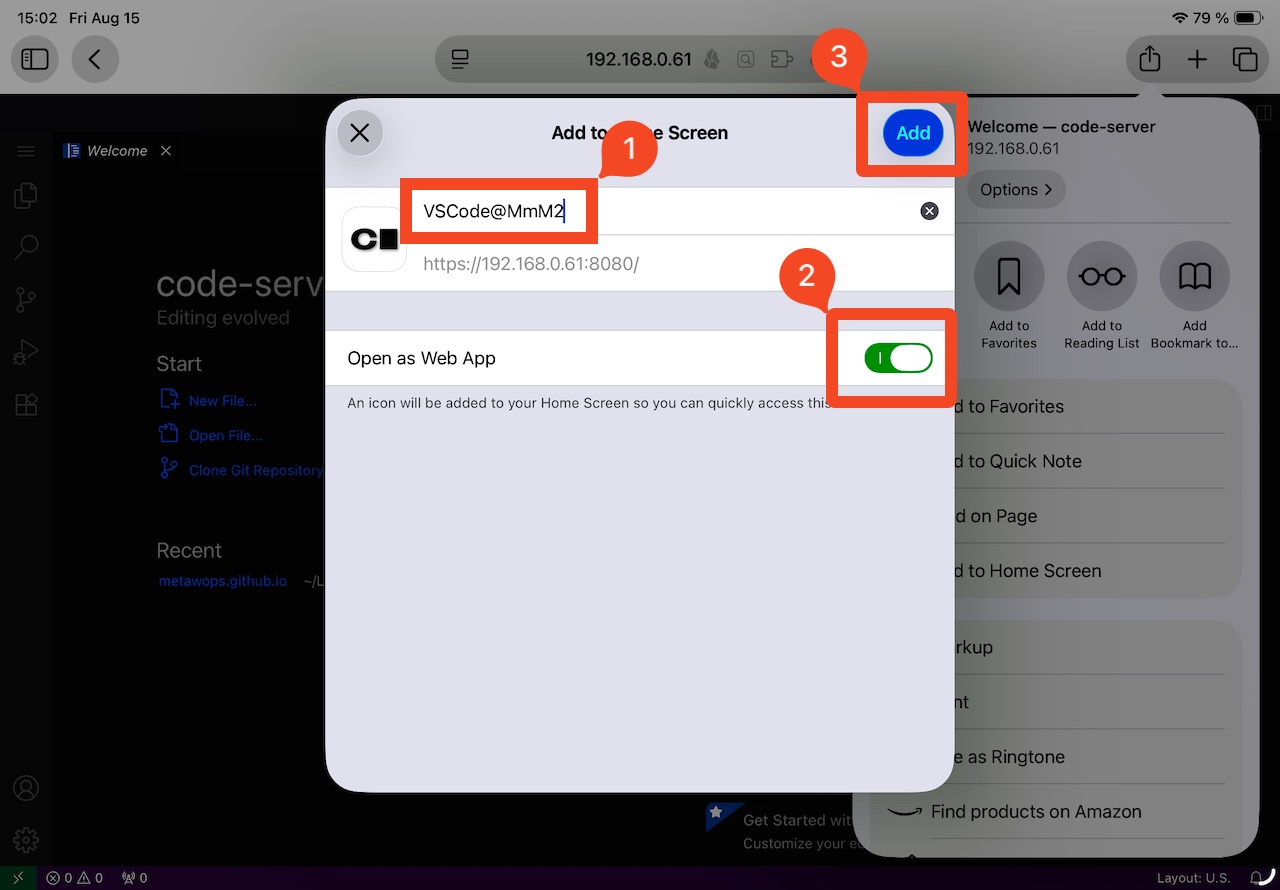Click the Obsidian clipper extension icon
Image resolution: width=1280 pixels, height=890 pixels.
(712, 60)
